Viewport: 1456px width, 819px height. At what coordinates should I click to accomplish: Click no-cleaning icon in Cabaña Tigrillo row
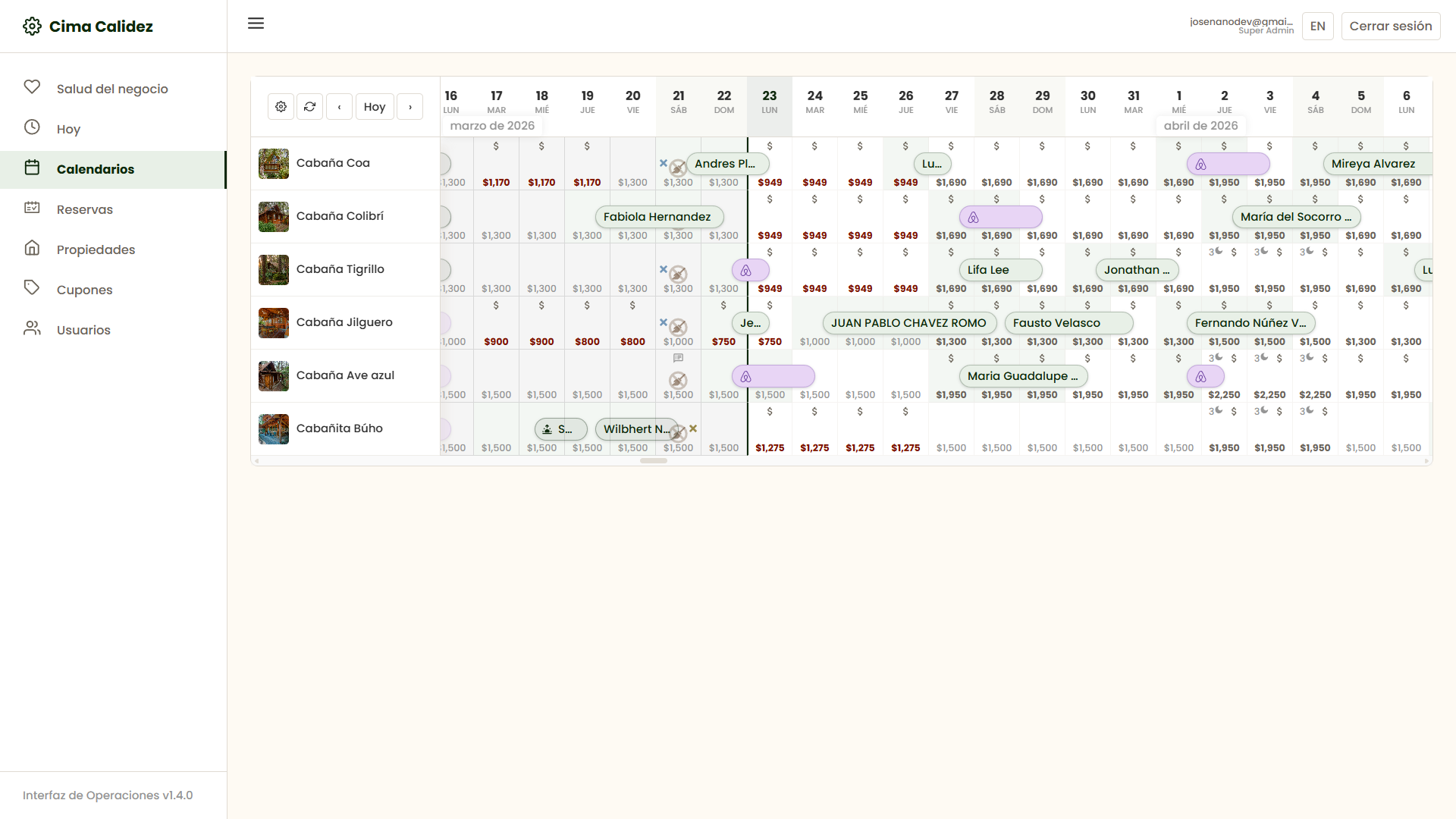[x=678, y=275]
